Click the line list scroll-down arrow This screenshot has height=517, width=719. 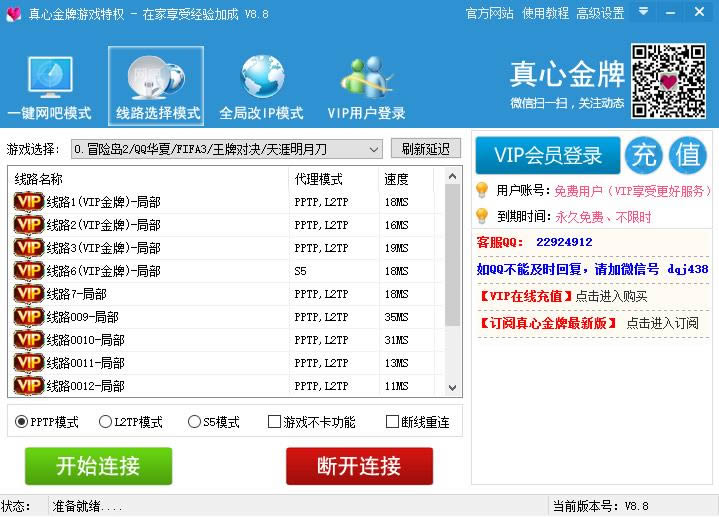453,388
